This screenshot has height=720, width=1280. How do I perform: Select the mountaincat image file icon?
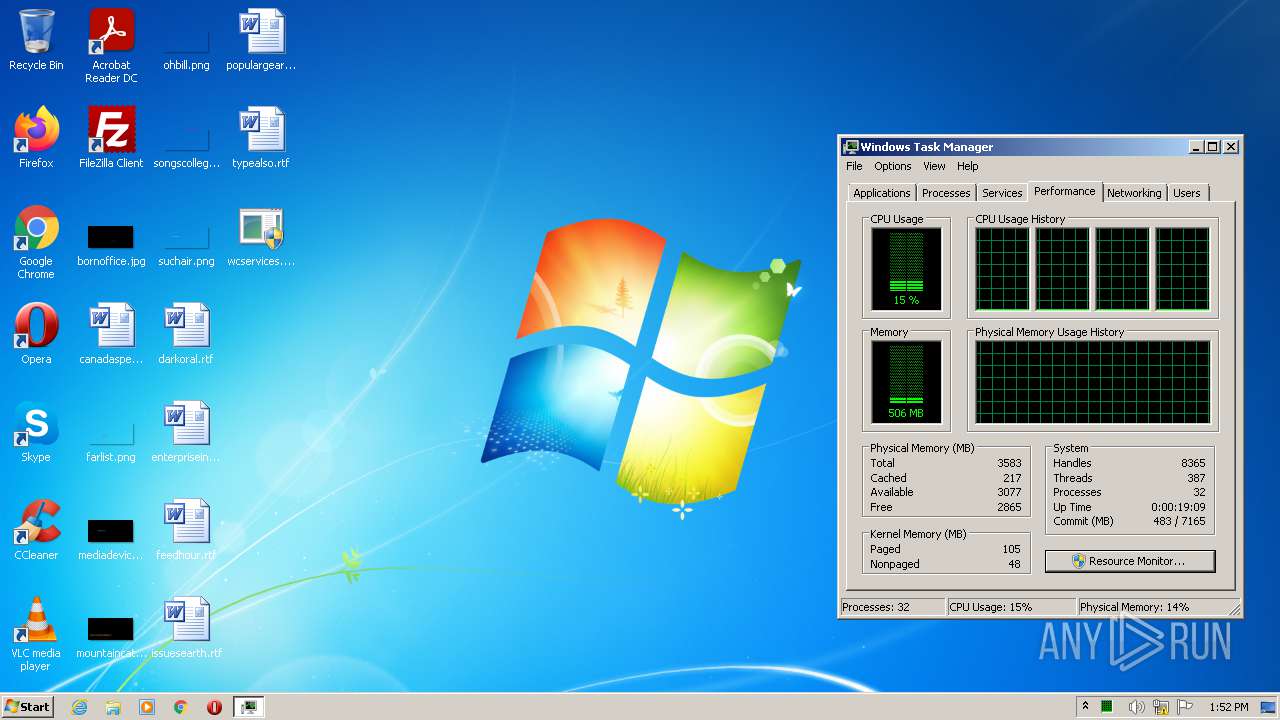click(111, 628)
